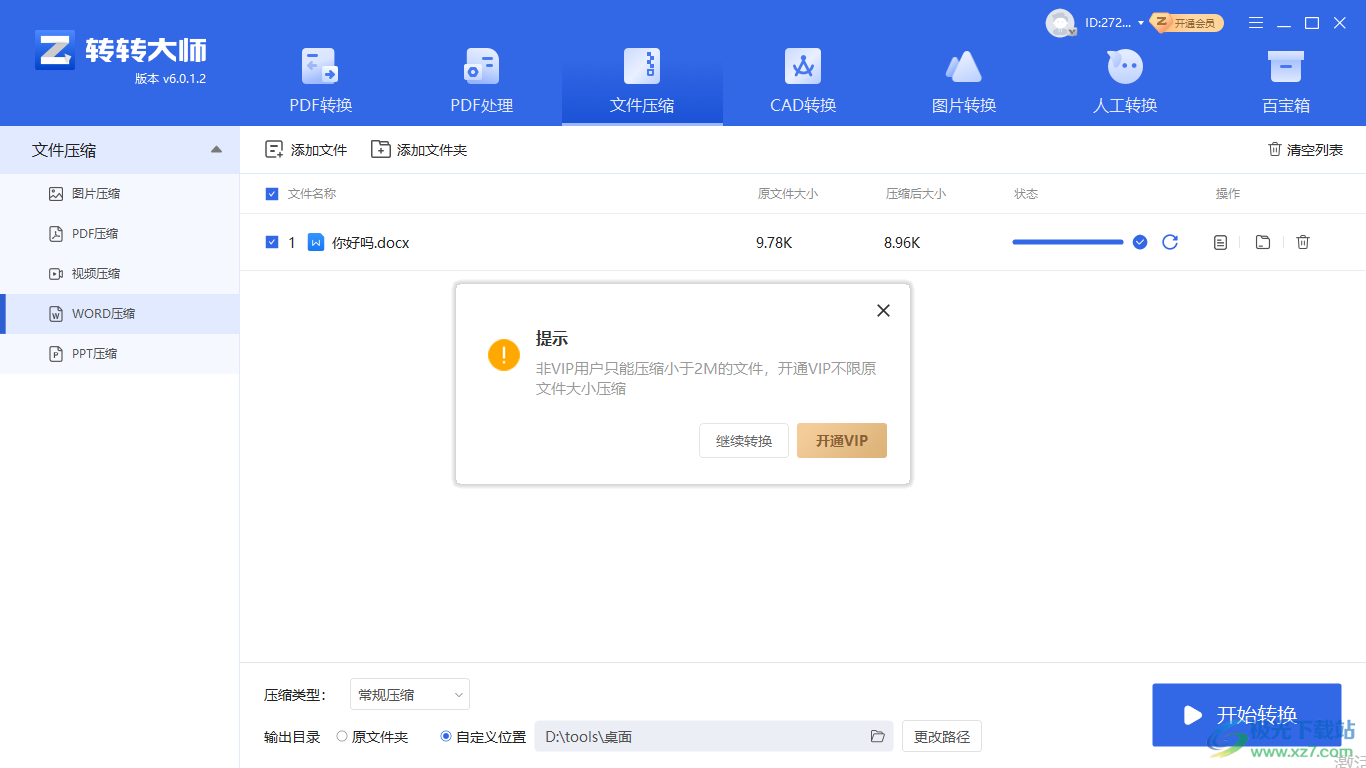Choose the 自定义位置 output option

[483, 737]
